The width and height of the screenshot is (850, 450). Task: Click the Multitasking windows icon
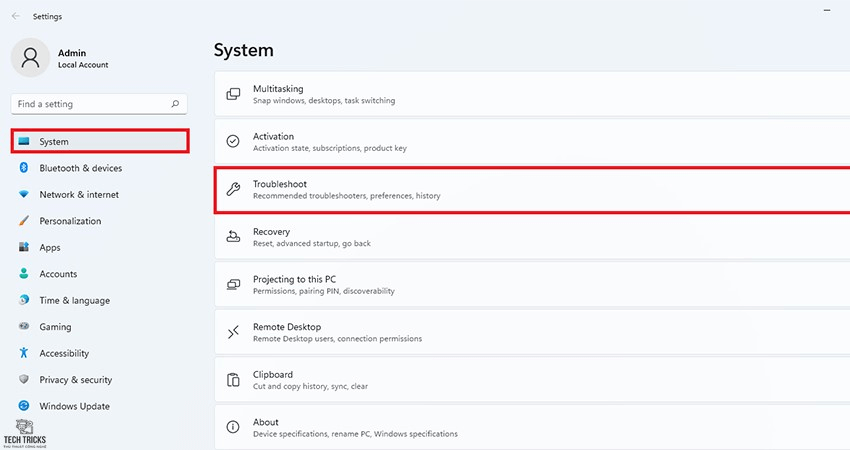pyautogui.click(x=233, y=94)
